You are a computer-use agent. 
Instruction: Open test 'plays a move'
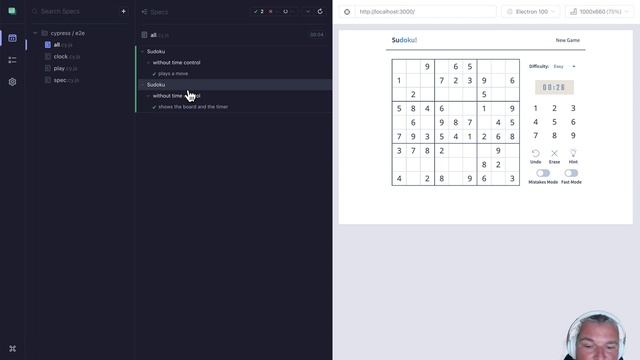pos(173,73)
